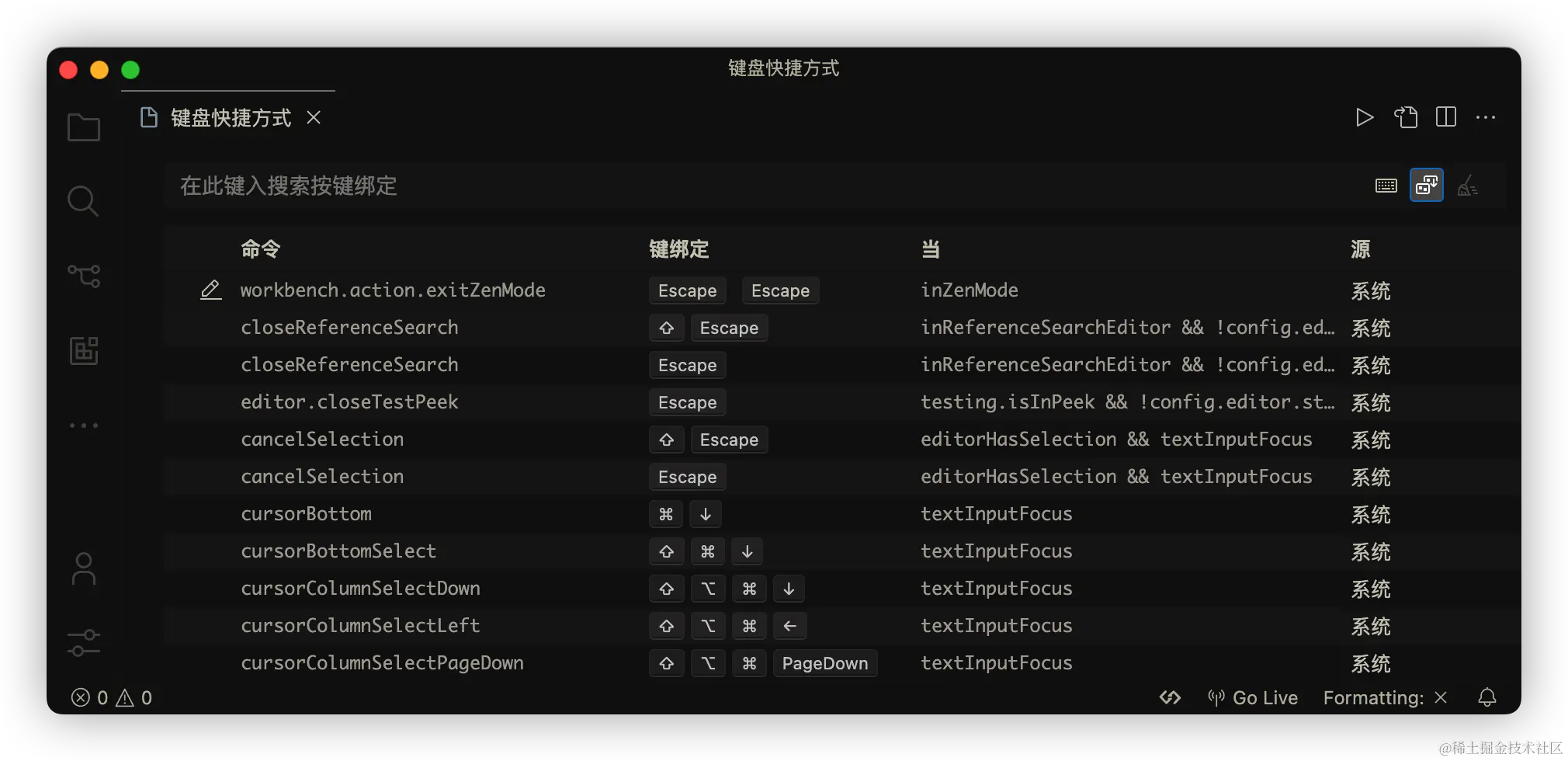Click testing.isInPeek when-condition cell
Image resolution: width=1568 pixels, height=761 pixels.
1128,401
